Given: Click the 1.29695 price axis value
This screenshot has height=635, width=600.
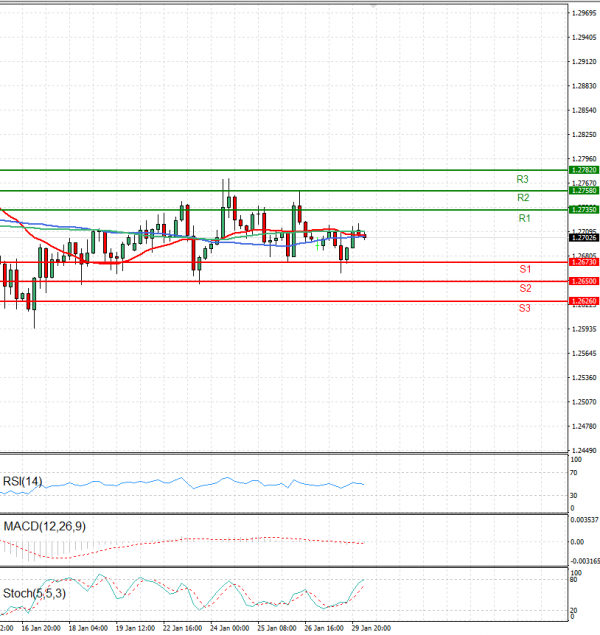Looking at the screenshot, I should [584, 13].
